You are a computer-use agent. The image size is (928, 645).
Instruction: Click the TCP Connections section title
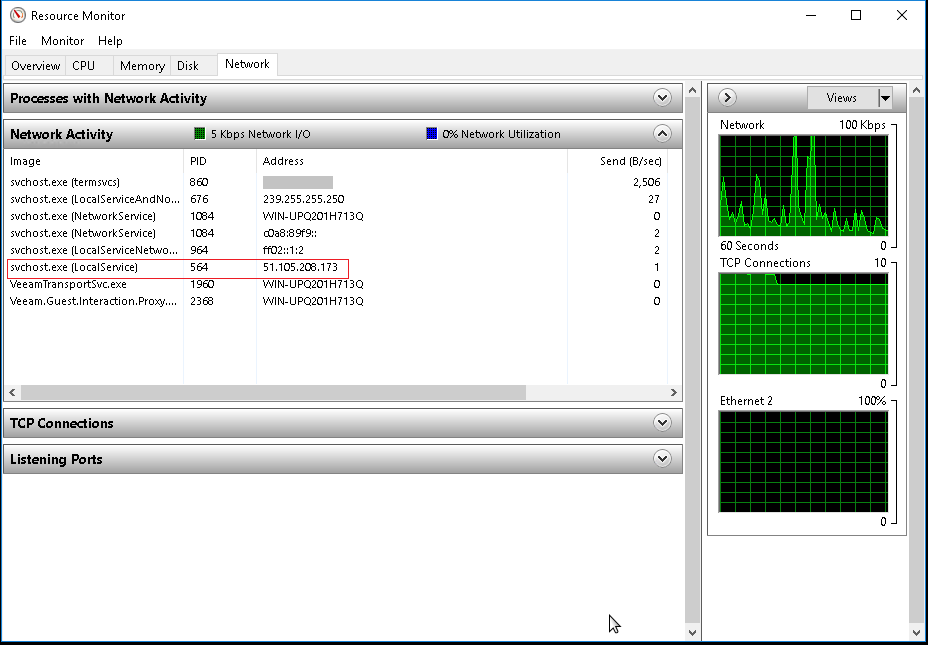[x=62, y=423]
